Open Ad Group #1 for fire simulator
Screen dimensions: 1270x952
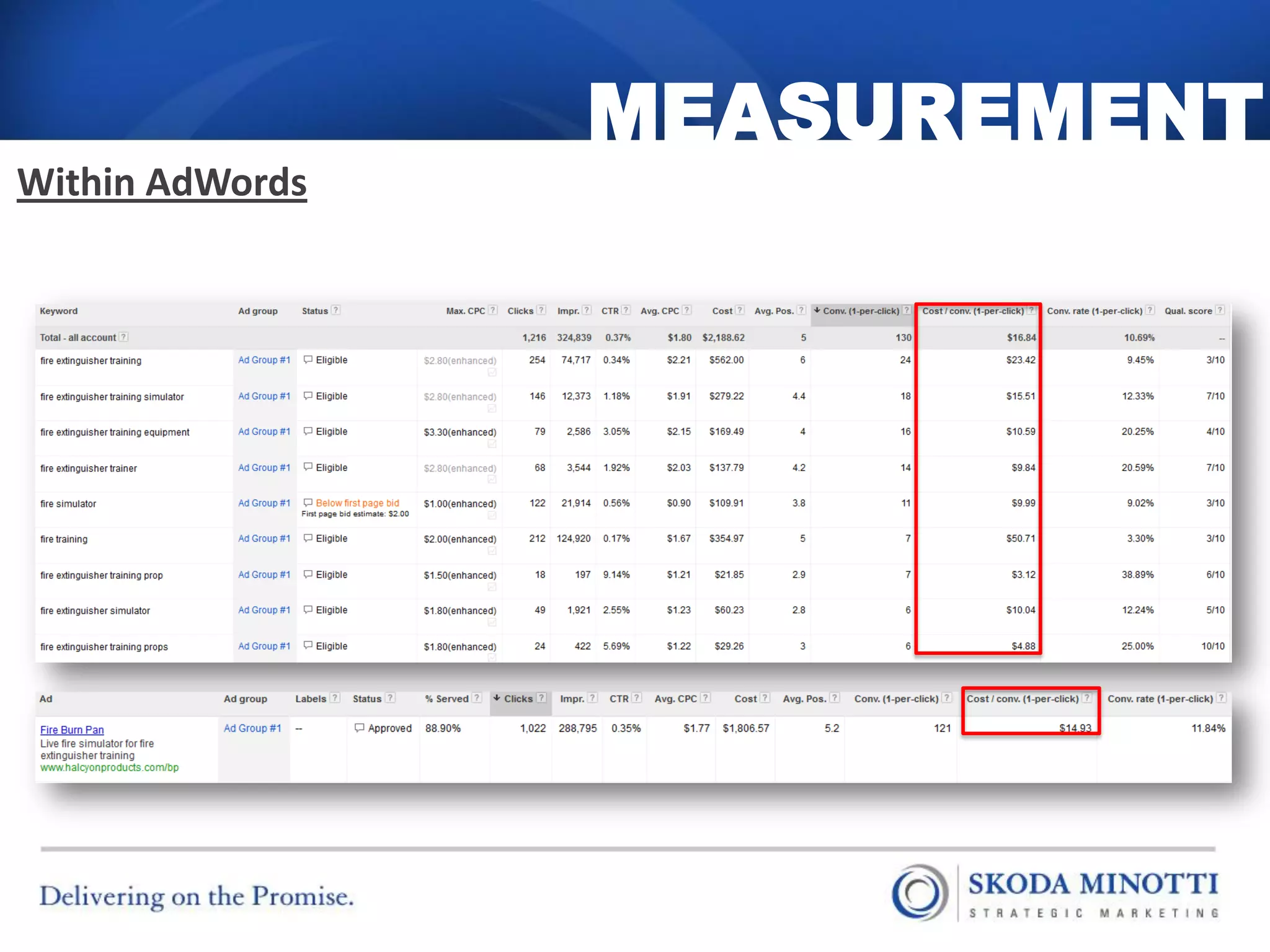click(x=264, y=503)
